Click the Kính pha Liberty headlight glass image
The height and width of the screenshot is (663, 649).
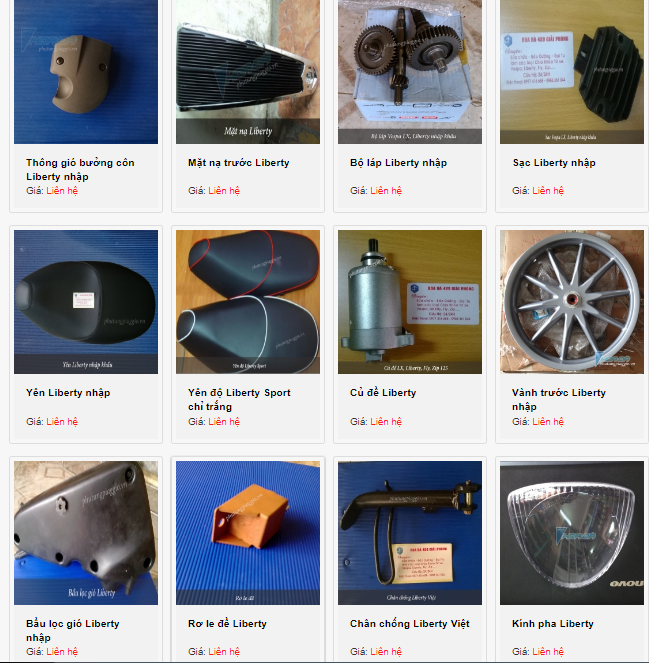572,533
